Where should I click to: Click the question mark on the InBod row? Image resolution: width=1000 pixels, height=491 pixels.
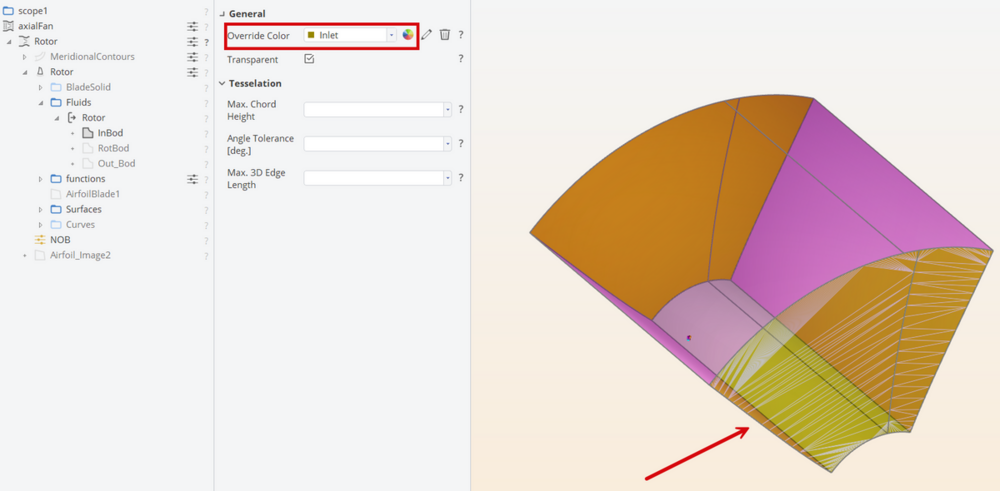[206, 134]
